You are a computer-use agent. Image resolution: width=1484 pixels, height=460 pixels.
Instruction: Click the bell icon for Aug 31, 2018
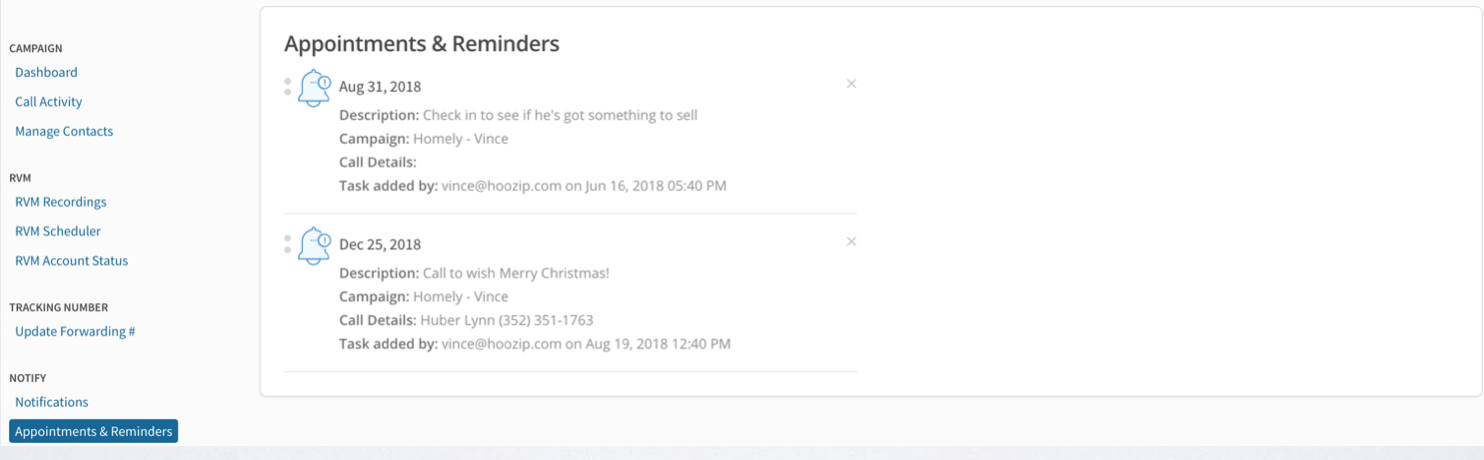[314, 88]
